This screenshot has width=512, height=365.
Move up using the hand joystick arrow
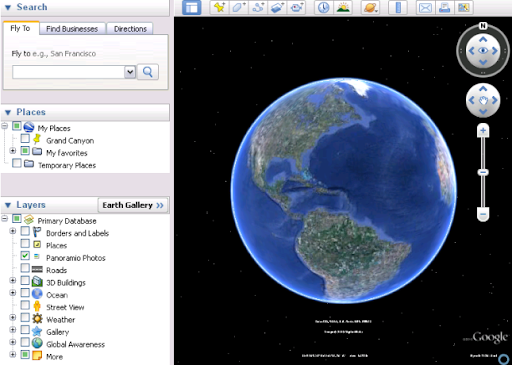click(483, 89)
